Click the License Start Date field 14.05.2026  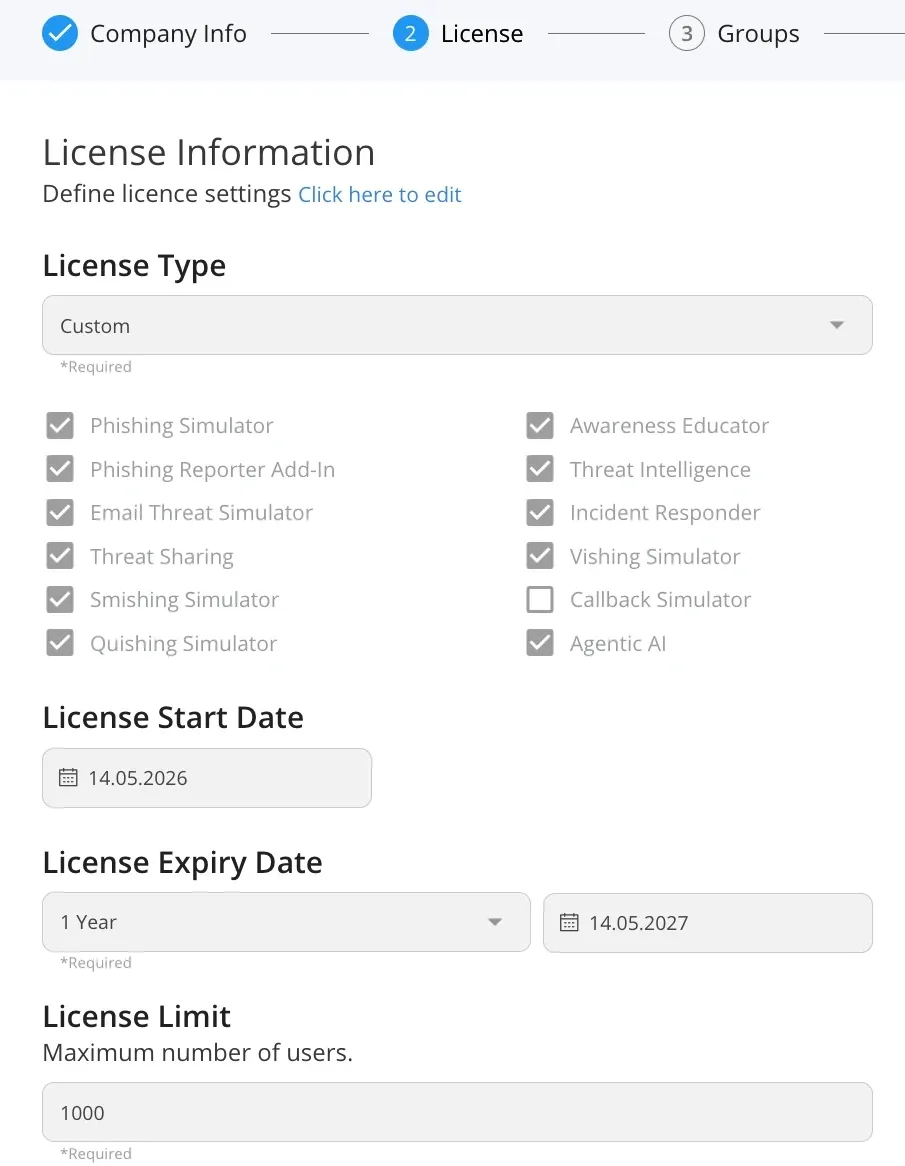(207, 778)
